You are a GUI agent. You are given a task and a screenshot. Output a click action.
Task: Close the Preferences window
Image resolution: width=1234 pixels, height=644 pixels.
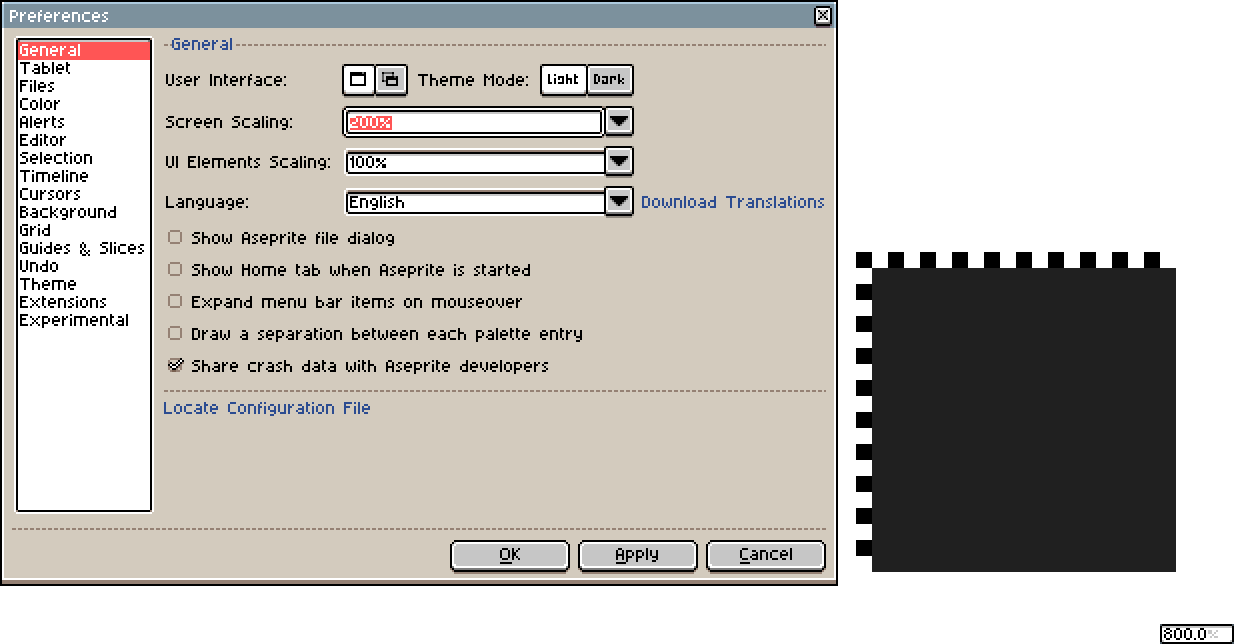[822, 15]
